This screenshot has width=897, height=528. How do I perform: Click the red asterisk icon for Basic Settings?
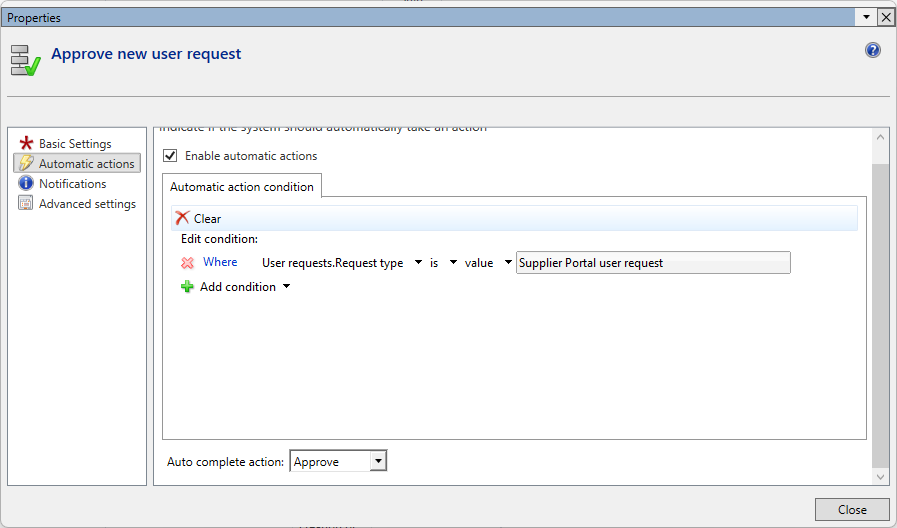(26, 143)
